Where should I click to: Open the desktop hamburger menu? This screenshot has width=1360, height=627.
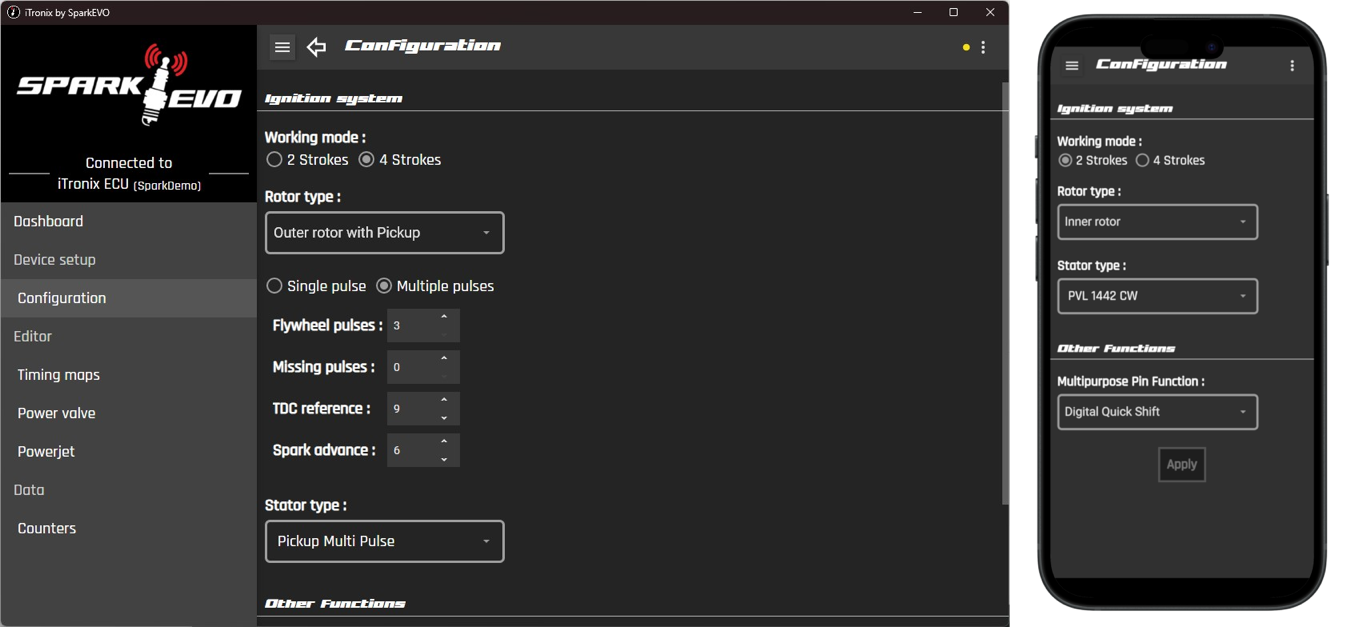tap(282, 47)
